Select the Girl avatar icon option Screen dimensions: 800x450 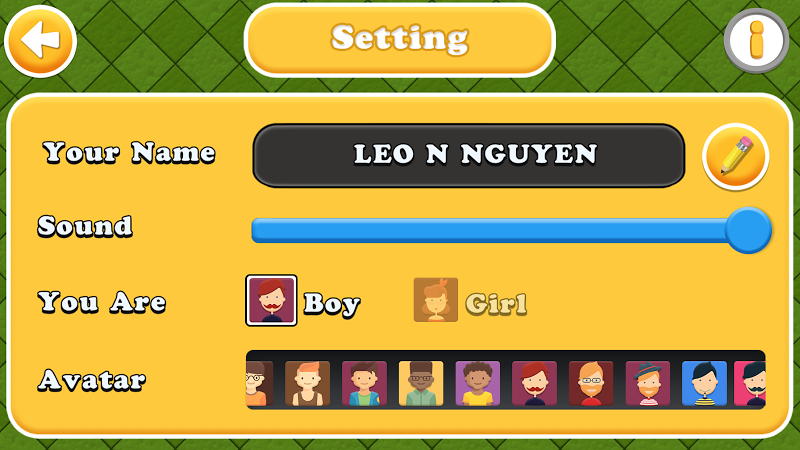click(436, 300)
